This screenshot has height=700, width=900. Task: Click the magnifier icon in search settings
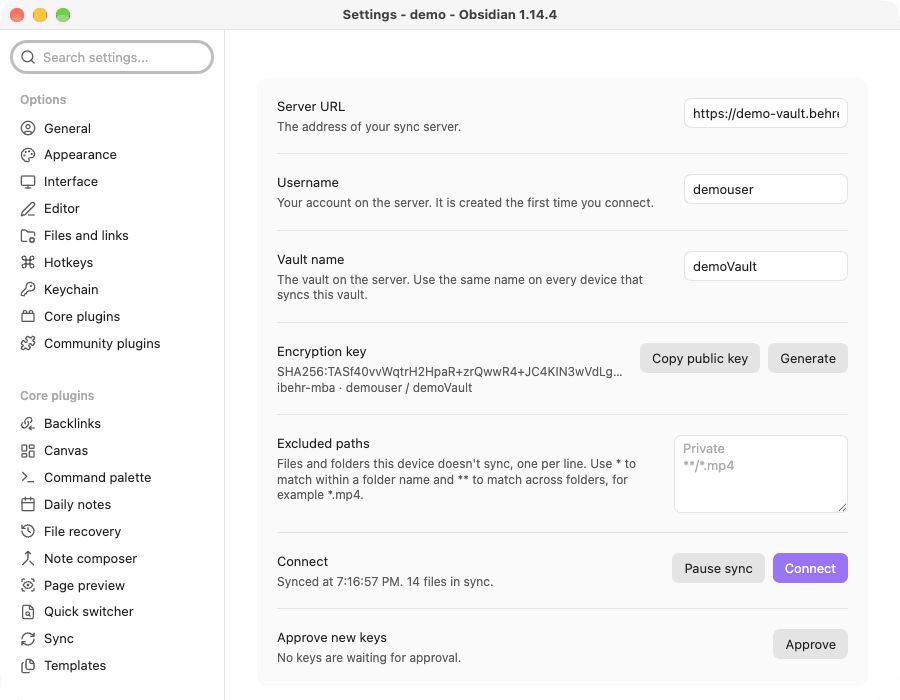tap(28, 57)
